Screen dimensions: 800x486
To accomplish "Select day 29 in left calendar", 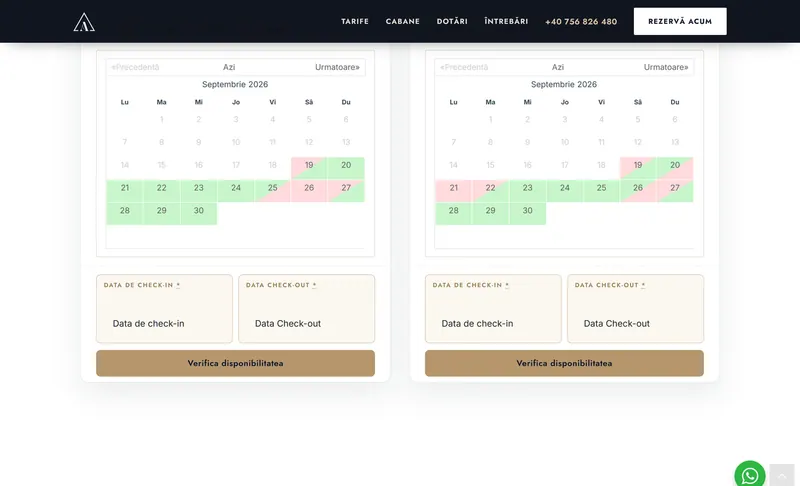I will coord(162,213).
